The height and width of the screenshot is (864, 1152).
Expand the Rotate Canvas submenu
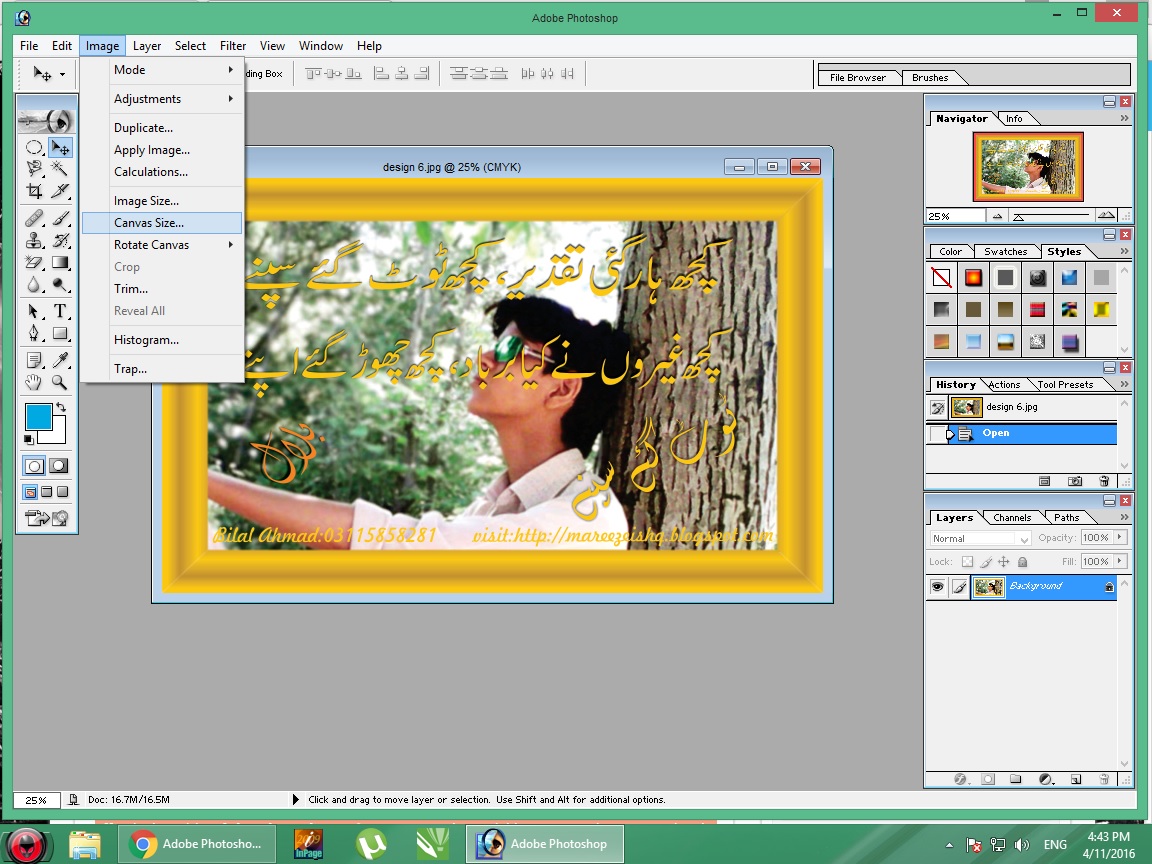pyautogui.click(x=162, y=245)
